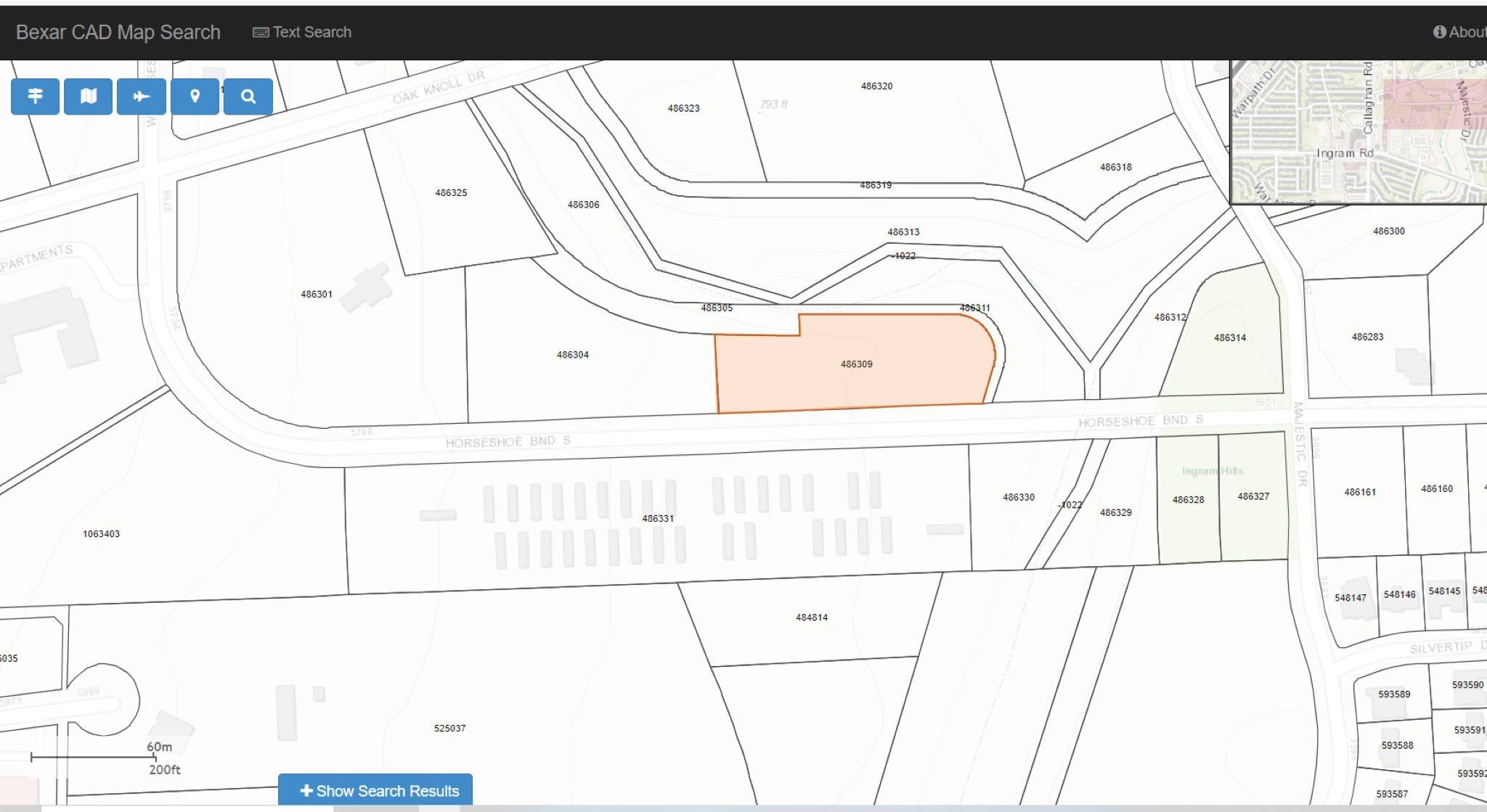Viewport: 1487px width, 812px height.
Task: Click the location pin marker button
Action: click(195, 97)
